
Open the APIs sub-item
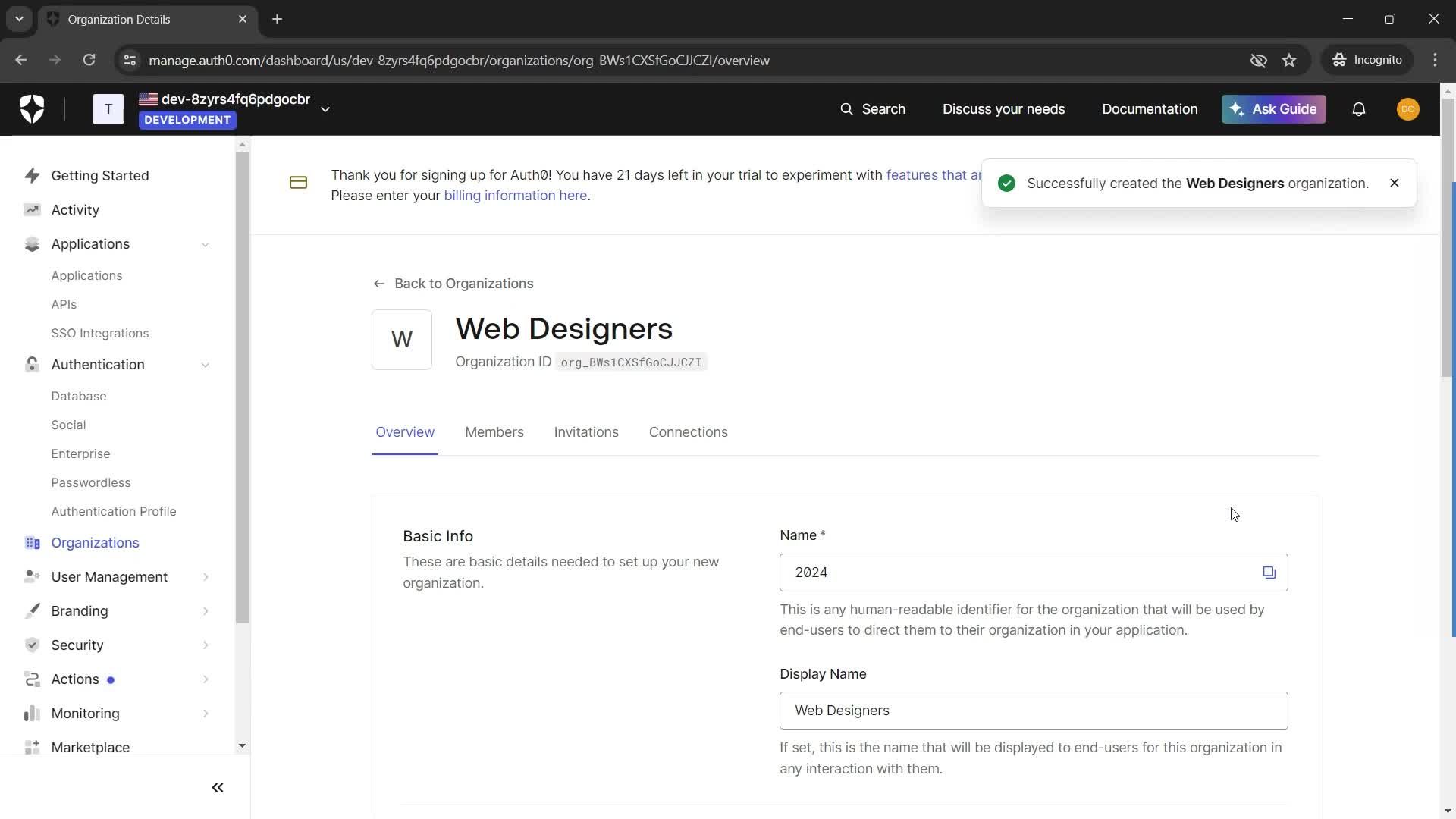tap(64, 304)
